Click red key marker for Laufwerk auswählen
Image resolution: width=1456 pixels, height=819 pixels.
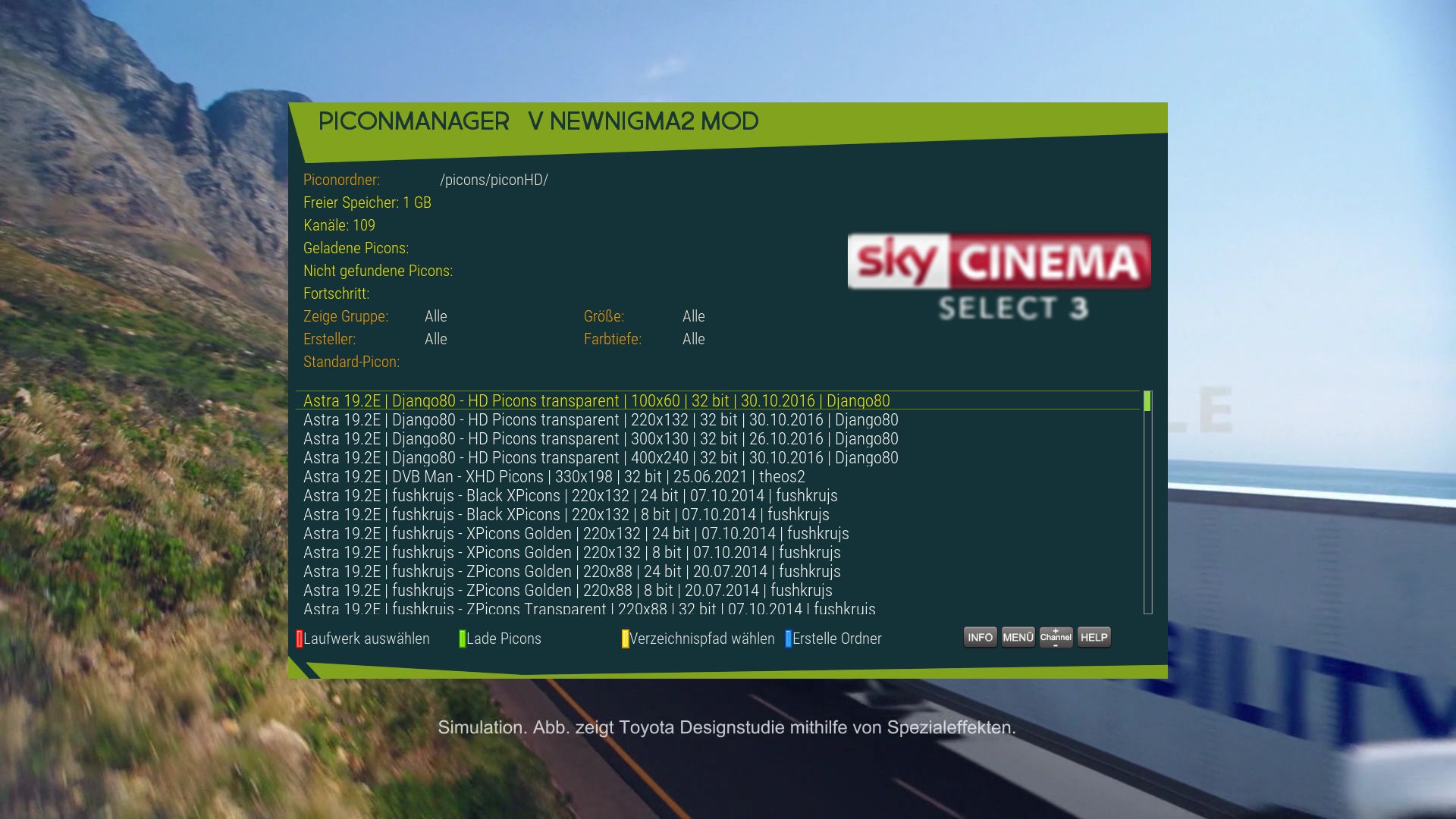[300, 639]
